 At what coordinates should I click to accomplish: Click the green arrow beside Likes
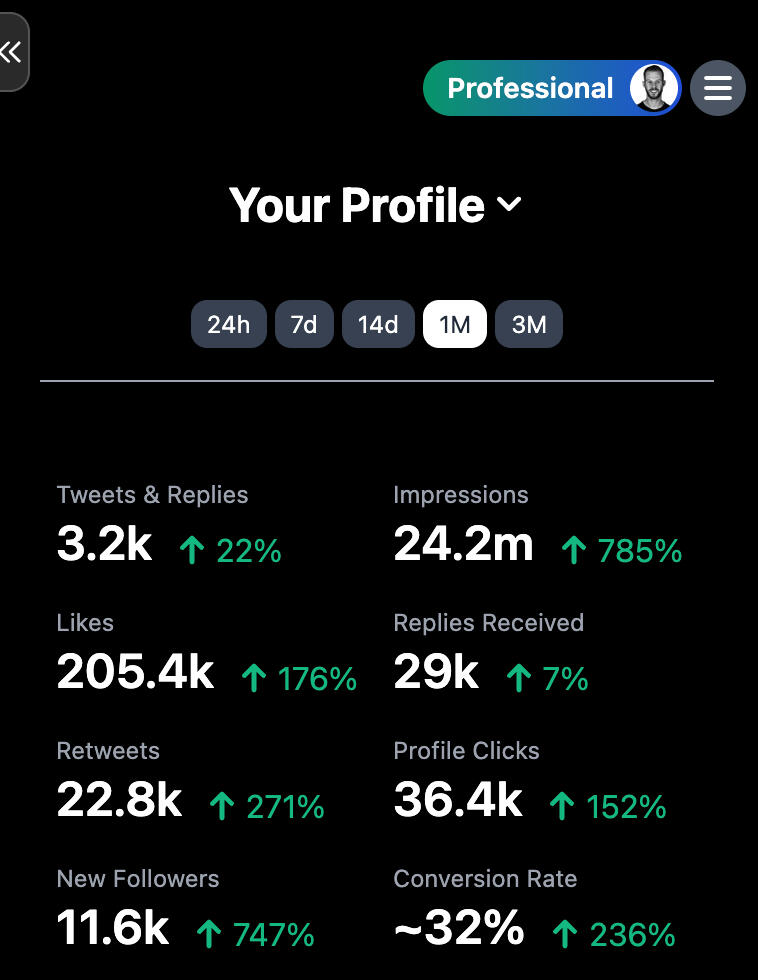point(254,679)
